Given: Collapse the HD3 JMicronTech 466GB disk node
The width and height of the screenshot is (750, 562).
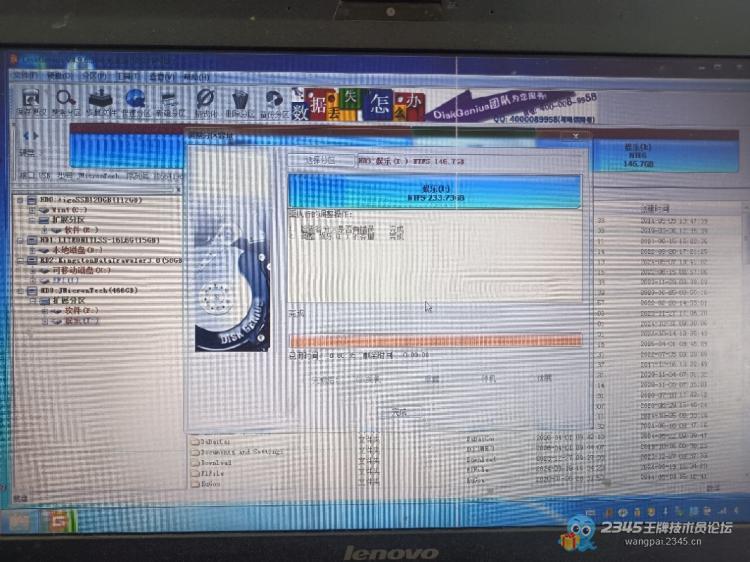Looking at the screenshot, I should click(x=21, y=291).
